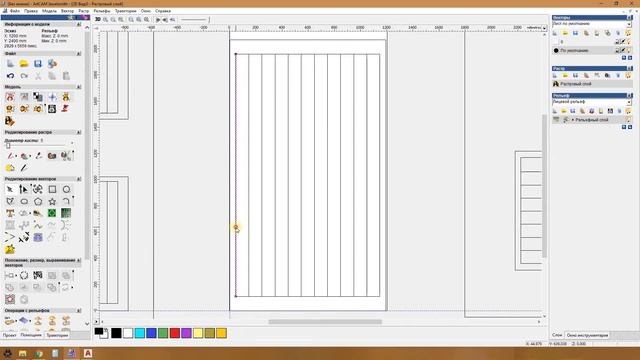
Task: Open the Траектории menu
Action: (x=125, y=11)
